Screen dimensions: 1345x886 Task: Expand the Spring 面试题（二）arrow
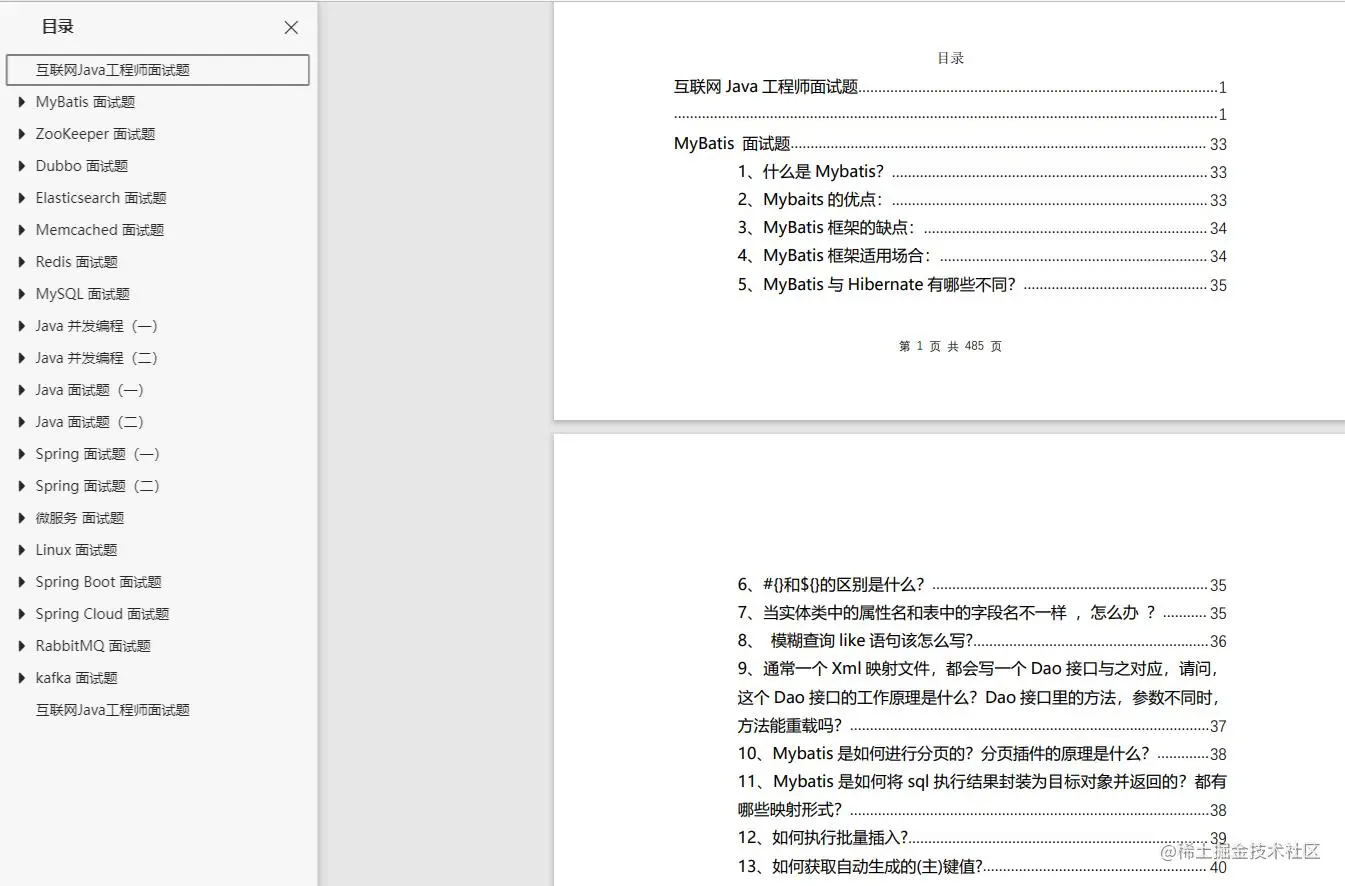tap(22, 486)
